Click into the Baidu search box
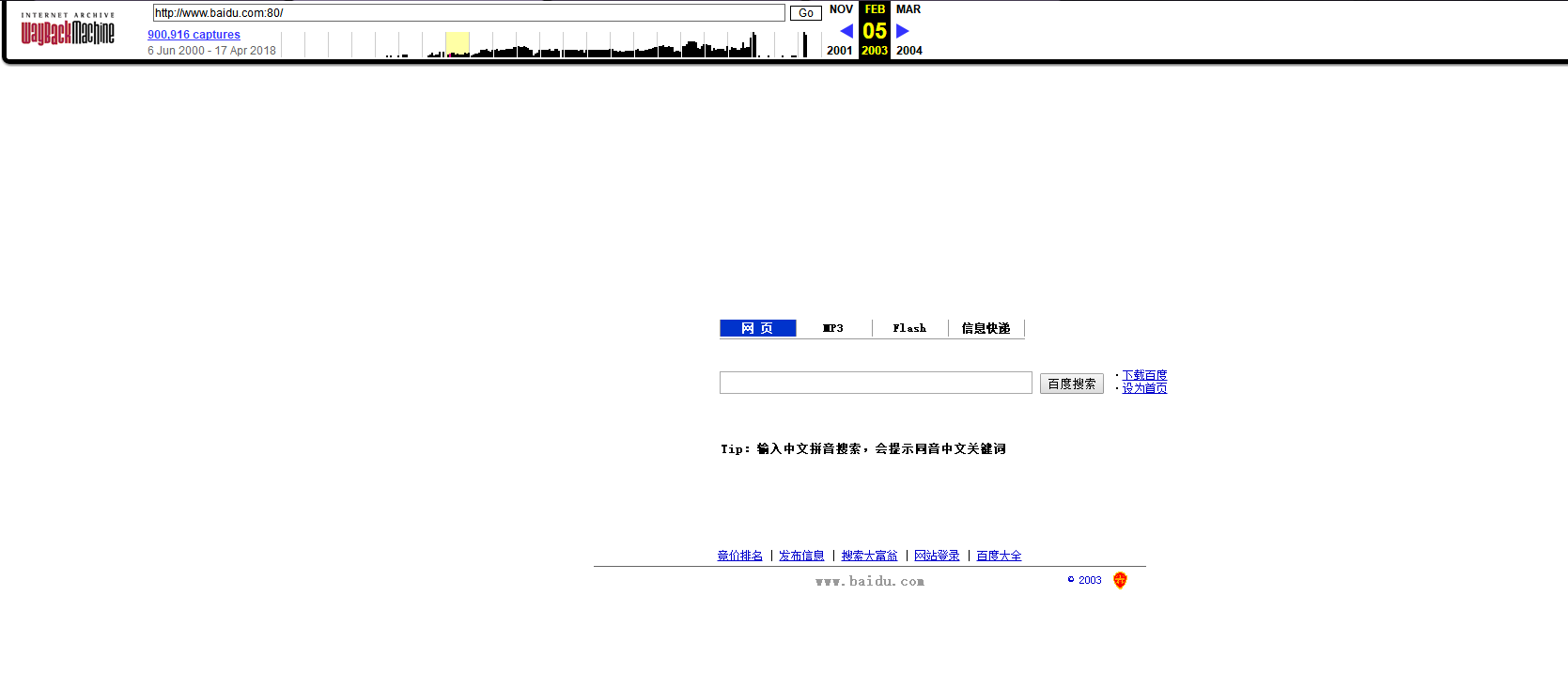Image resolution: width=1568 pixels, height=690 pixels. 876,383
